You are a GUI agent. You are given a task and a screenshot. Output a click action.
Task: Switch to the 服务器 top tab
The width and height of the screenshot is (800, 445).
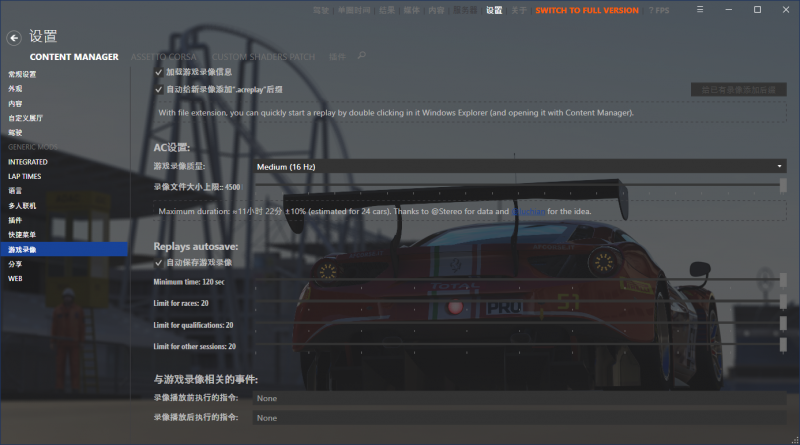[465, 10]
